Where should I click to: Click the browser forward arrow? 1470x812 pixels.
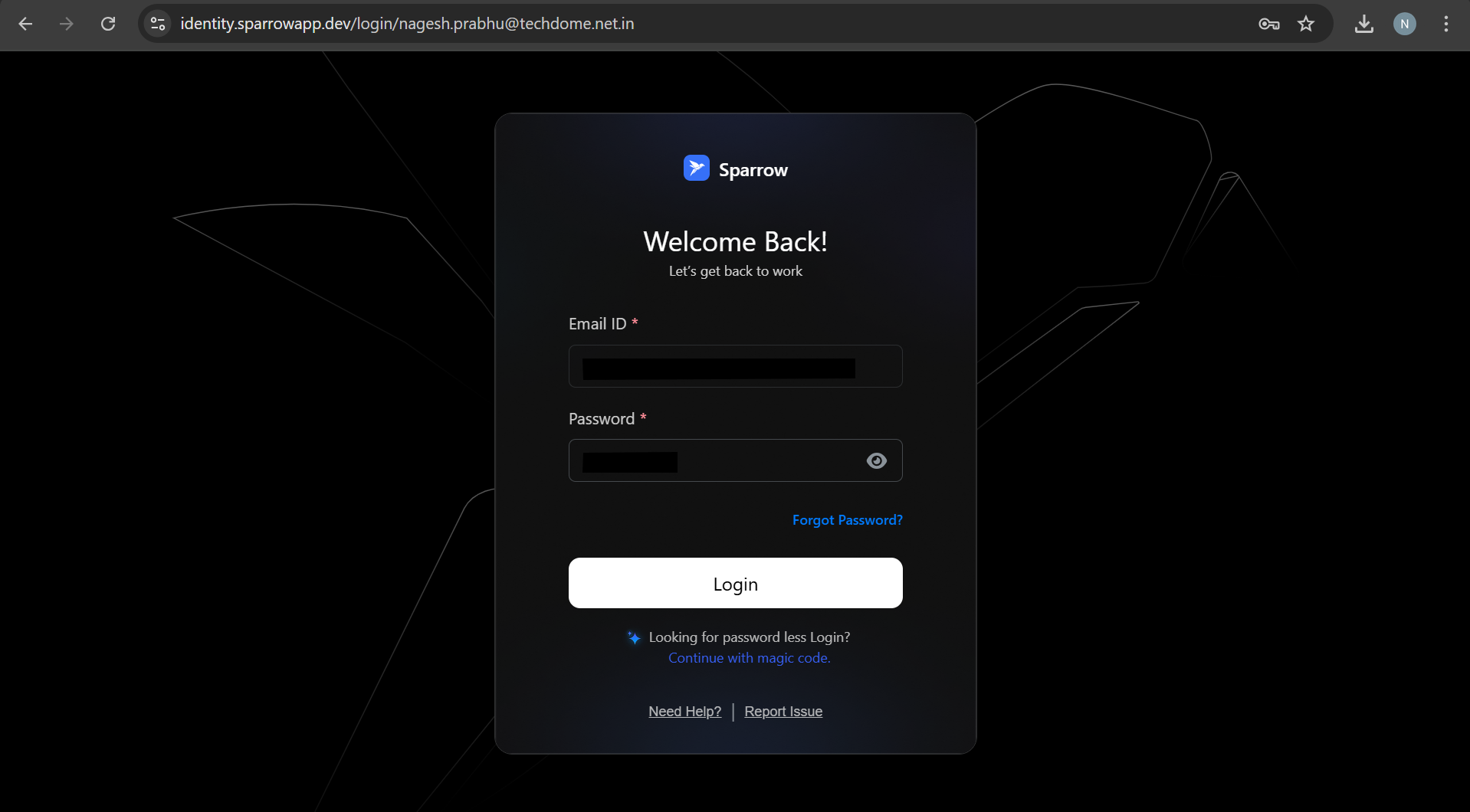[67, 24]
